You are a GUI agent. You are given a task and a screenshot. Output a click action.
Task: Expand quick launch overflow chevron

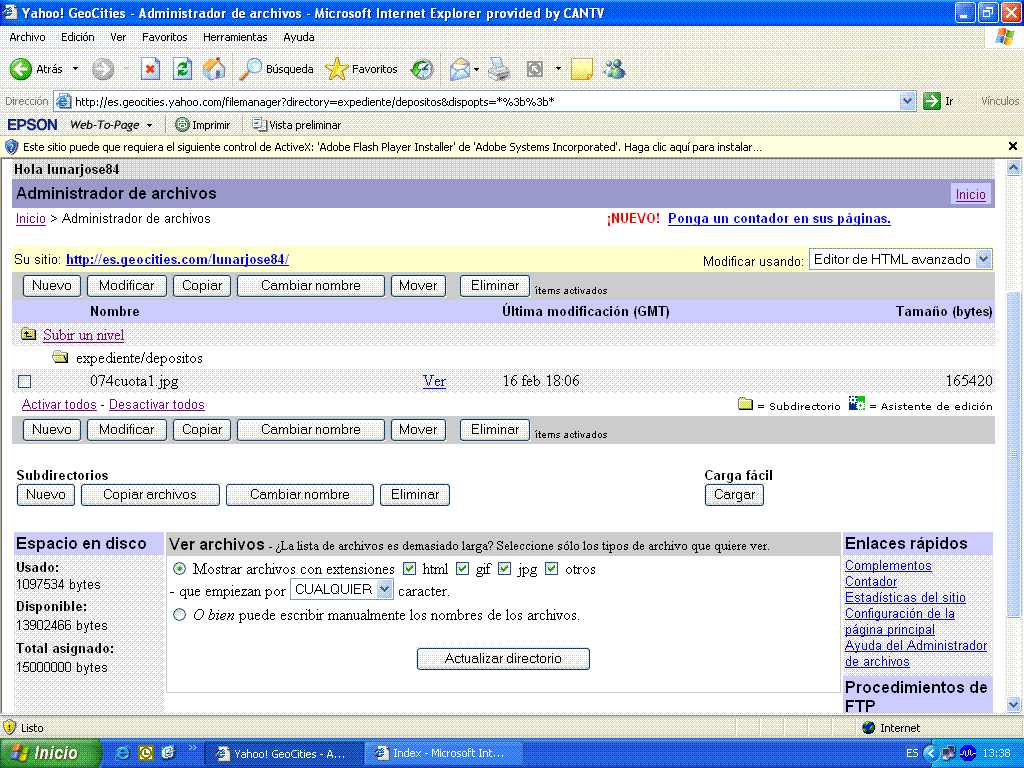(193, 748)
